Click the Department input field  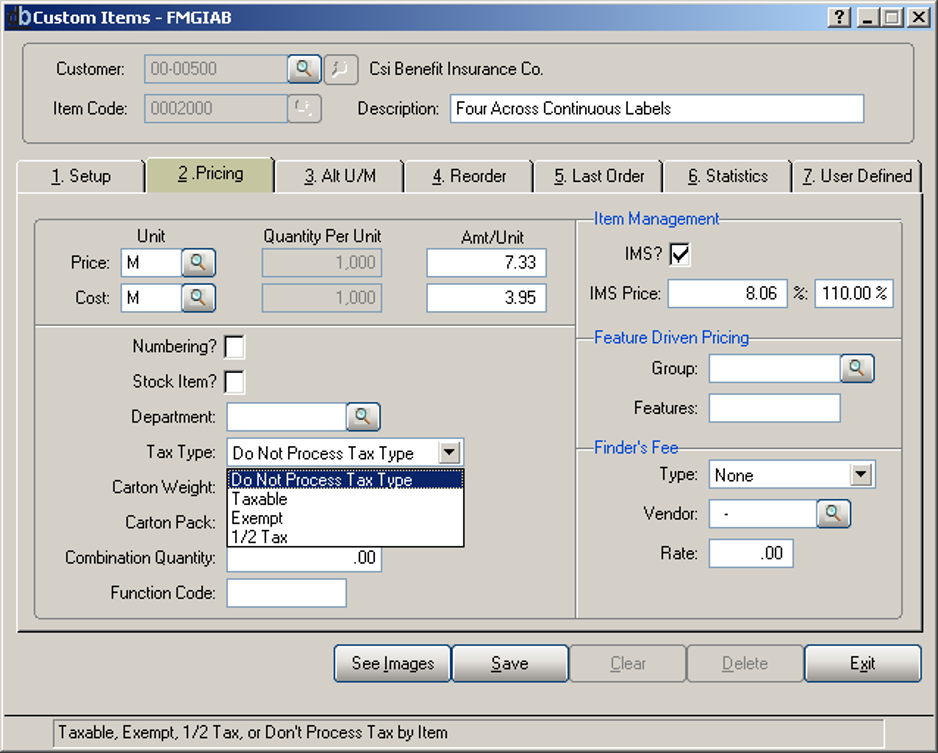click(287, 416)
